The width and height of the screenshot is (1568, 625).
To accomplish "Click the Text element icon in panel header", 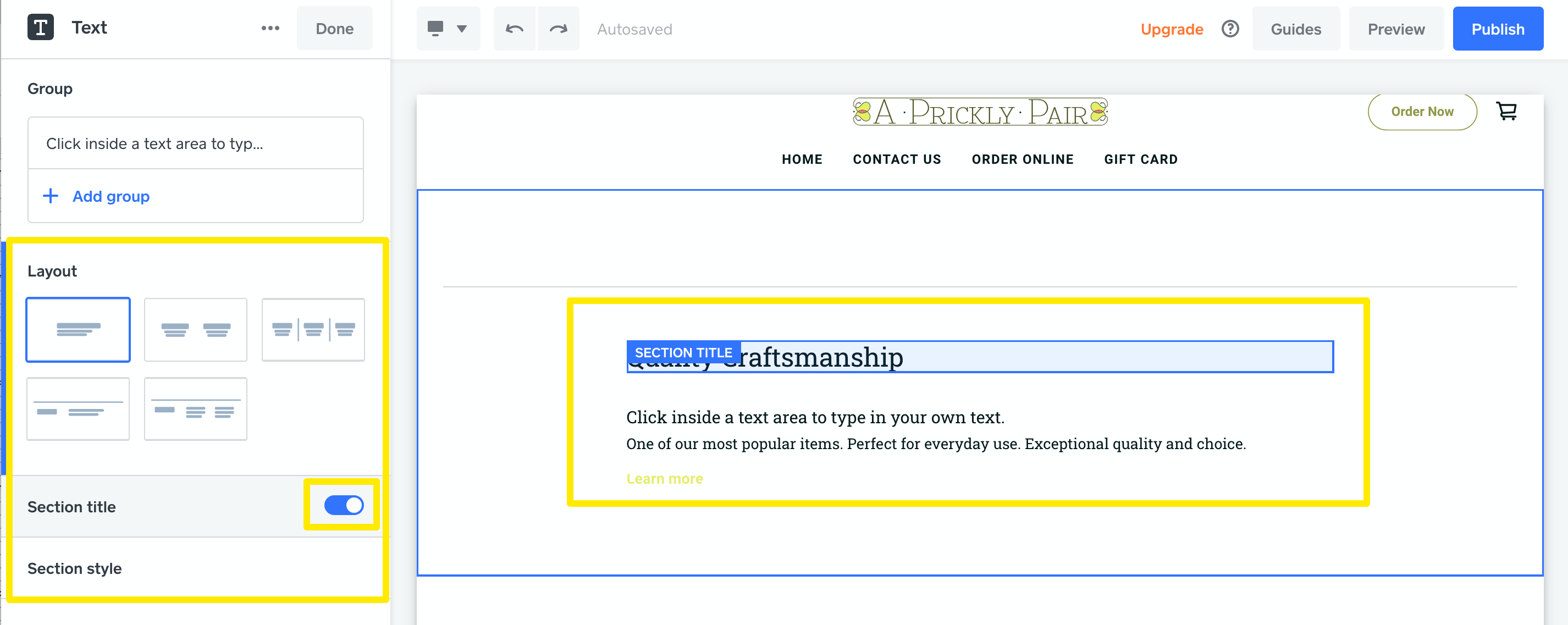I will (40, 27).
